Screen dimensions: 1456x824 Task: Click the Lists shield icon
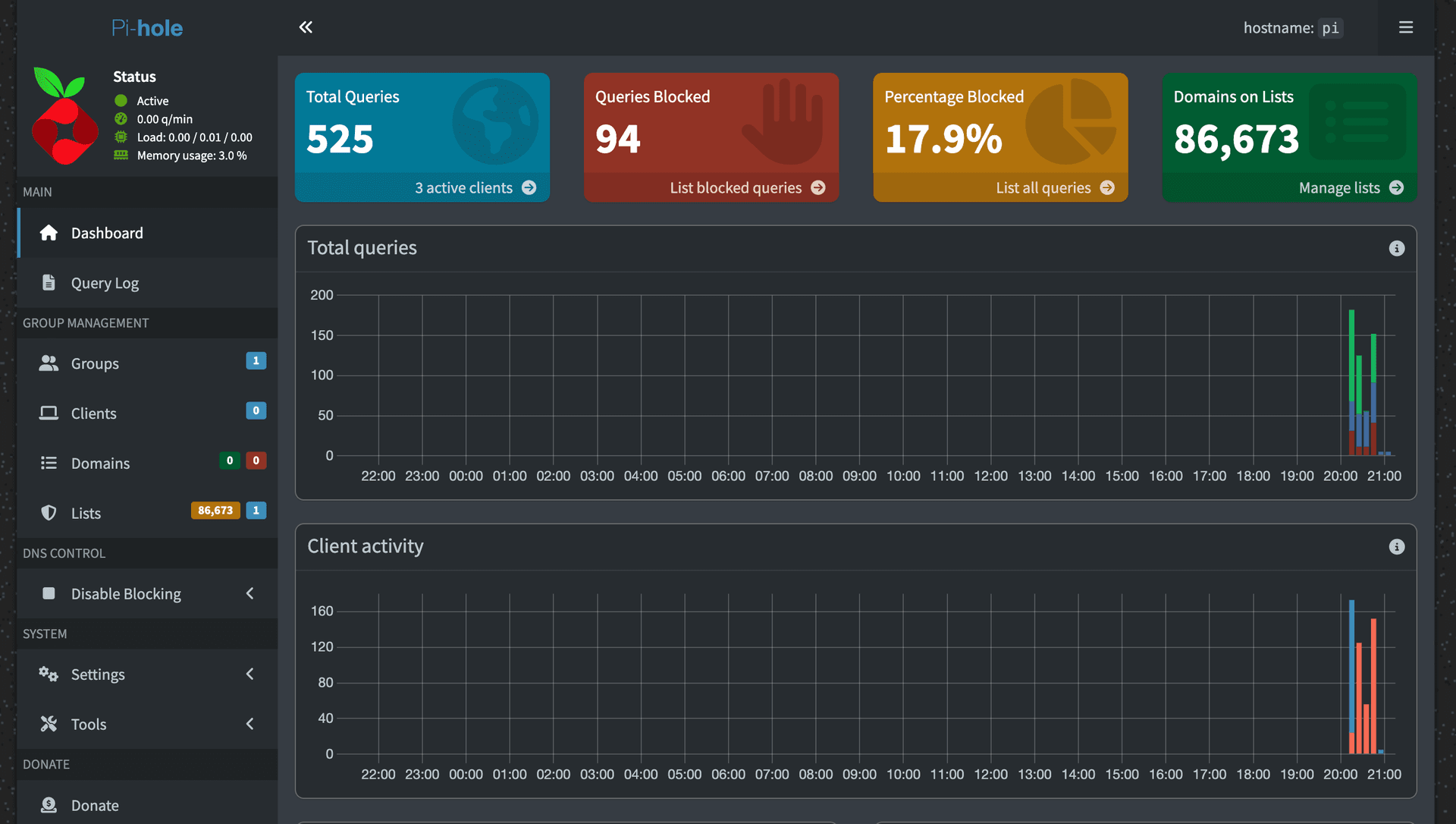49,513
